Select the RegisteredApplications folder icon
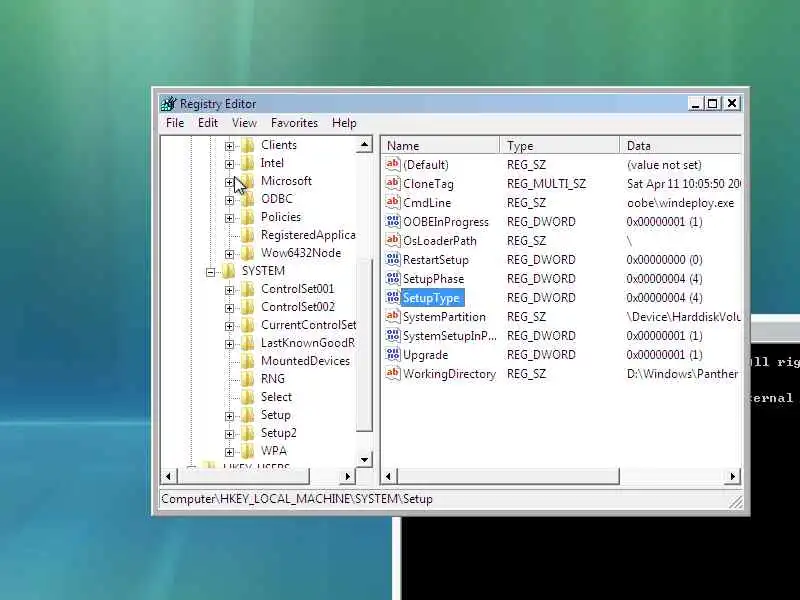 tap(248, 235)
